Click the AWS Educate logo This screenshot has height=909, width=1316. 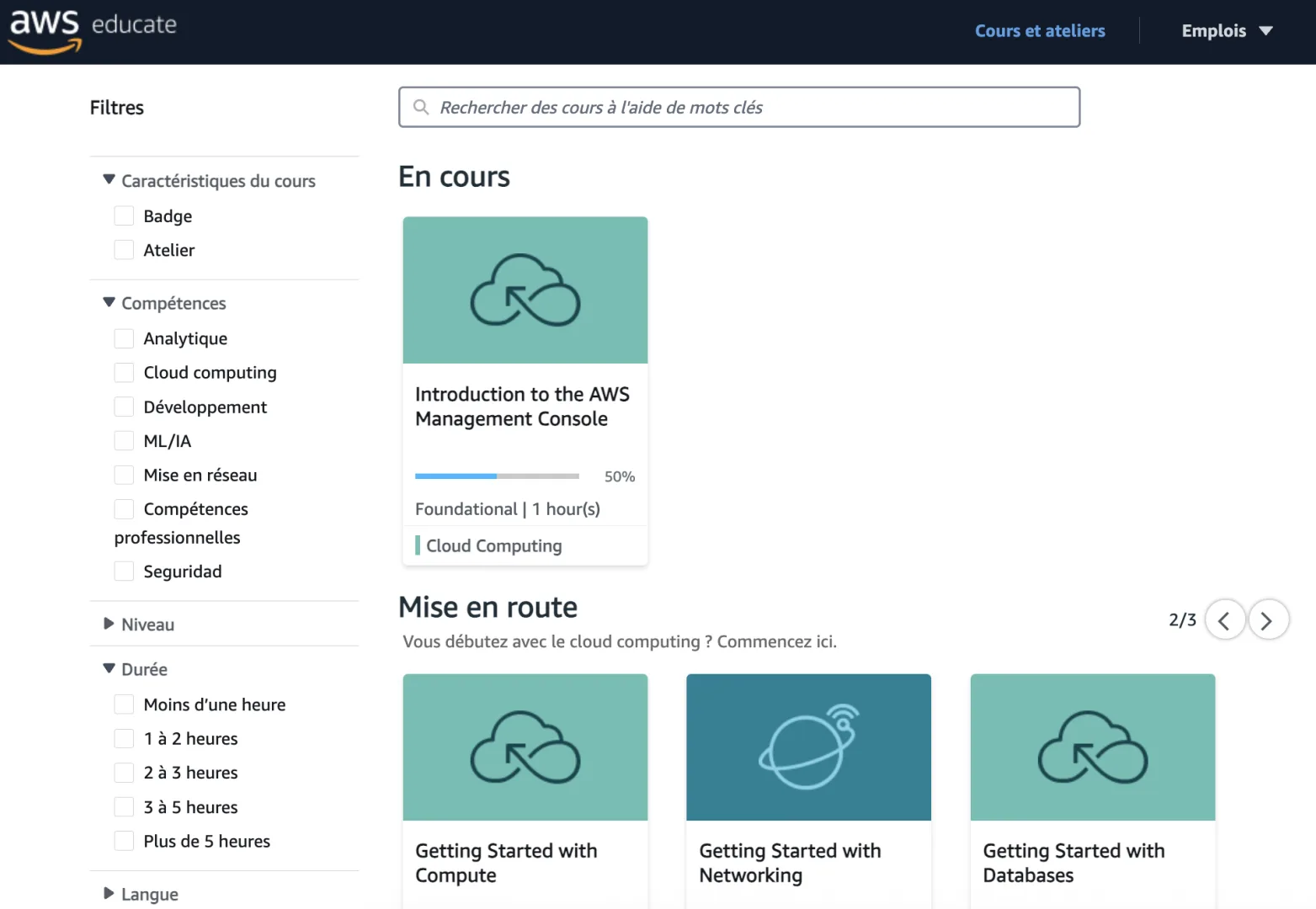coord(93,31)
